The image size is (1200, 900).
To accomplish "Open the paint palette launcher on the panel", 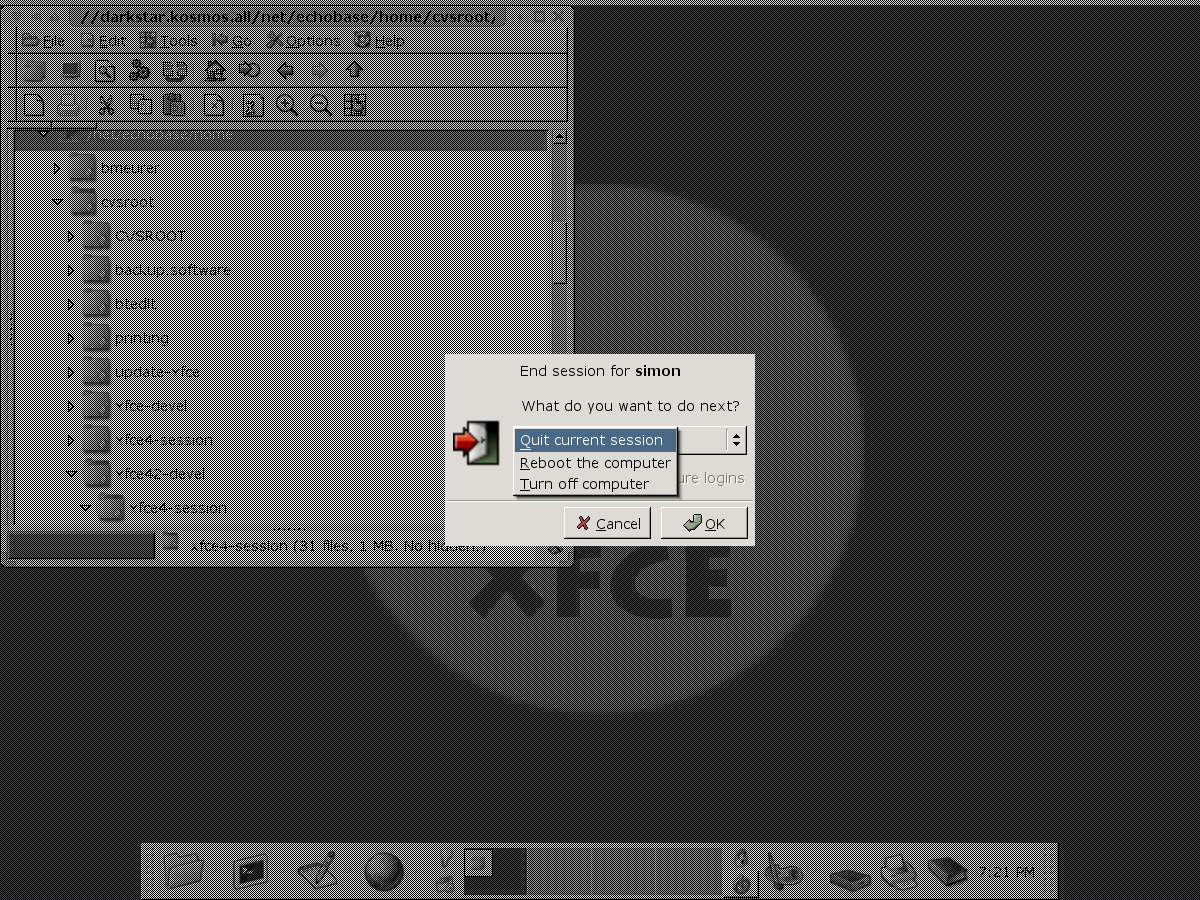I will [x=782, y=871].
